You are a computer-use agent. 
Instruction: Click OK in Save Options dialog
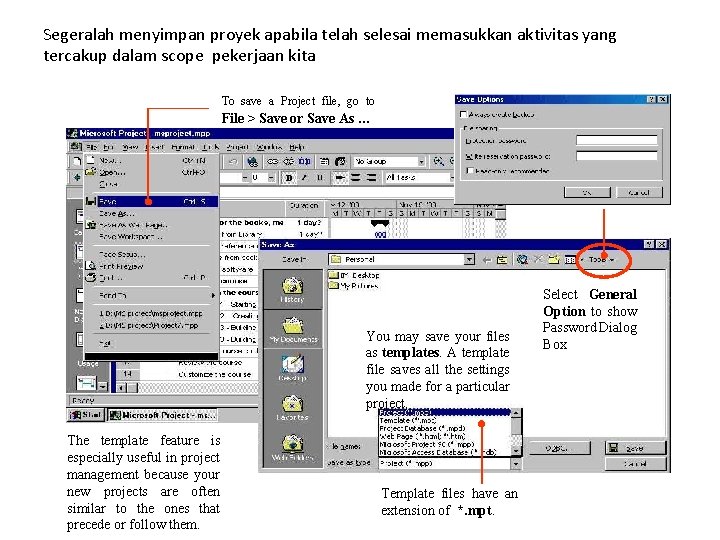coord(587,192)
